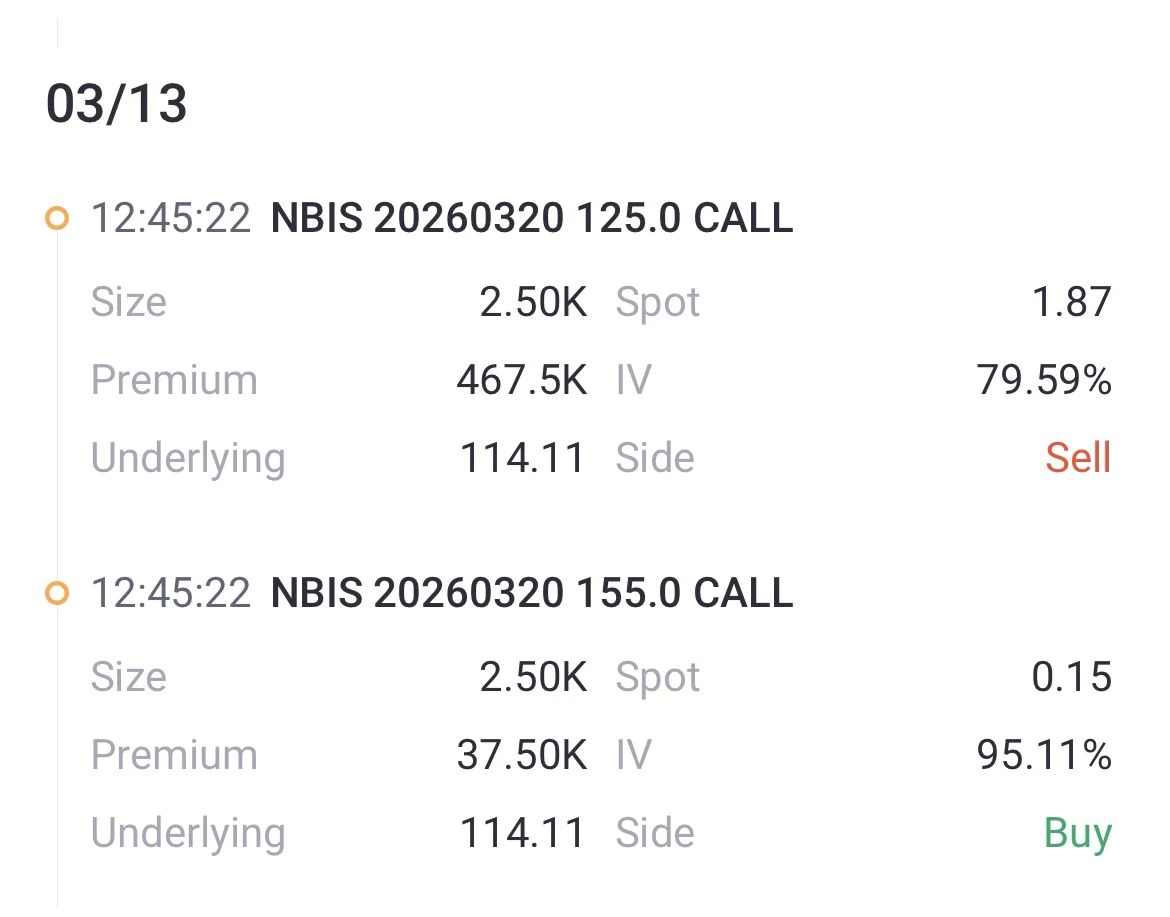The image size is (1170, 917).
Task: Tap the 12:45:22 timestamp of 125.0 CALL
Action: coord(171,218)
